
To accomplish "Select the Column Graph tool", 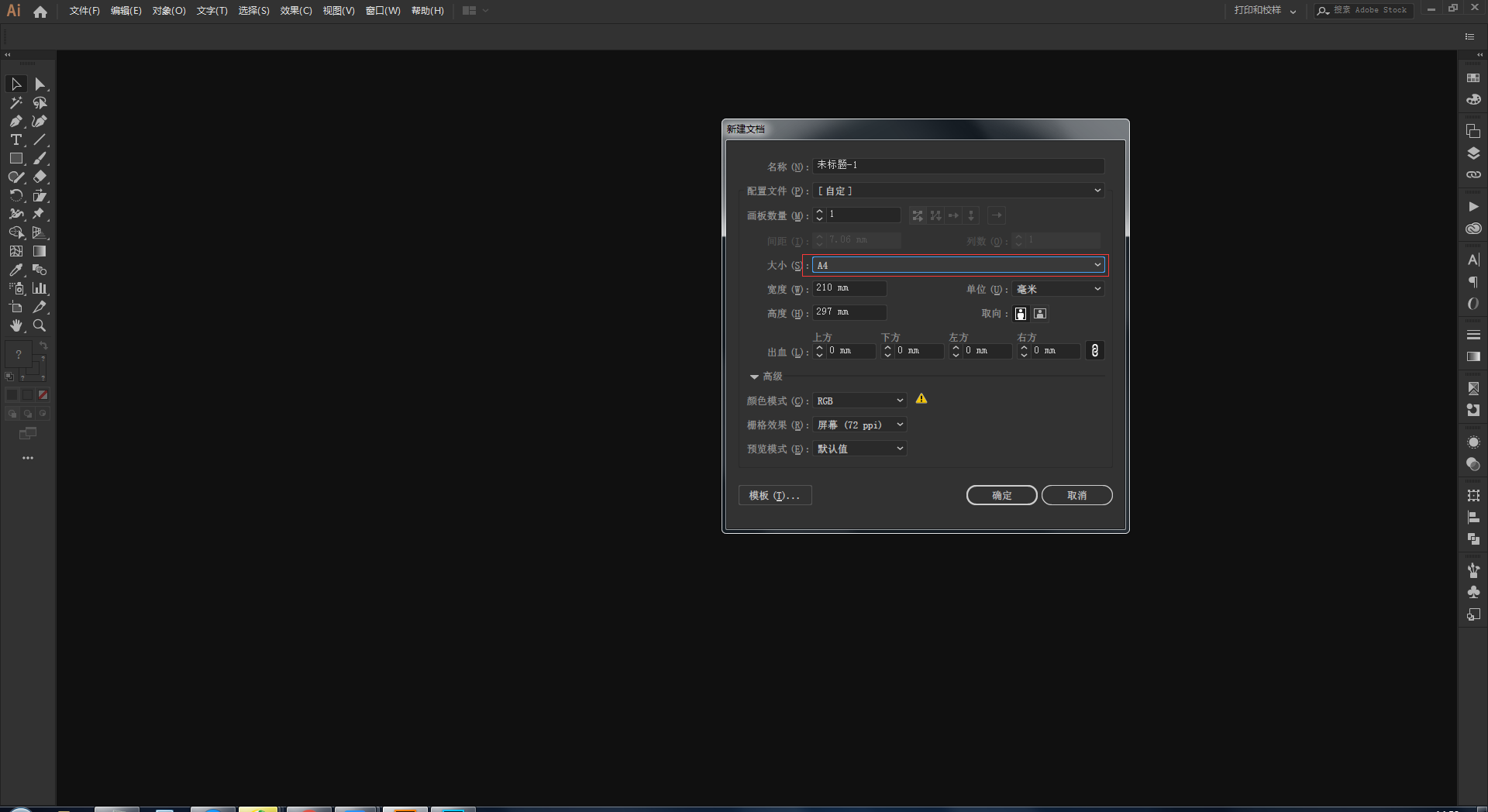I will pyautogui.click(x=40, y=288).
